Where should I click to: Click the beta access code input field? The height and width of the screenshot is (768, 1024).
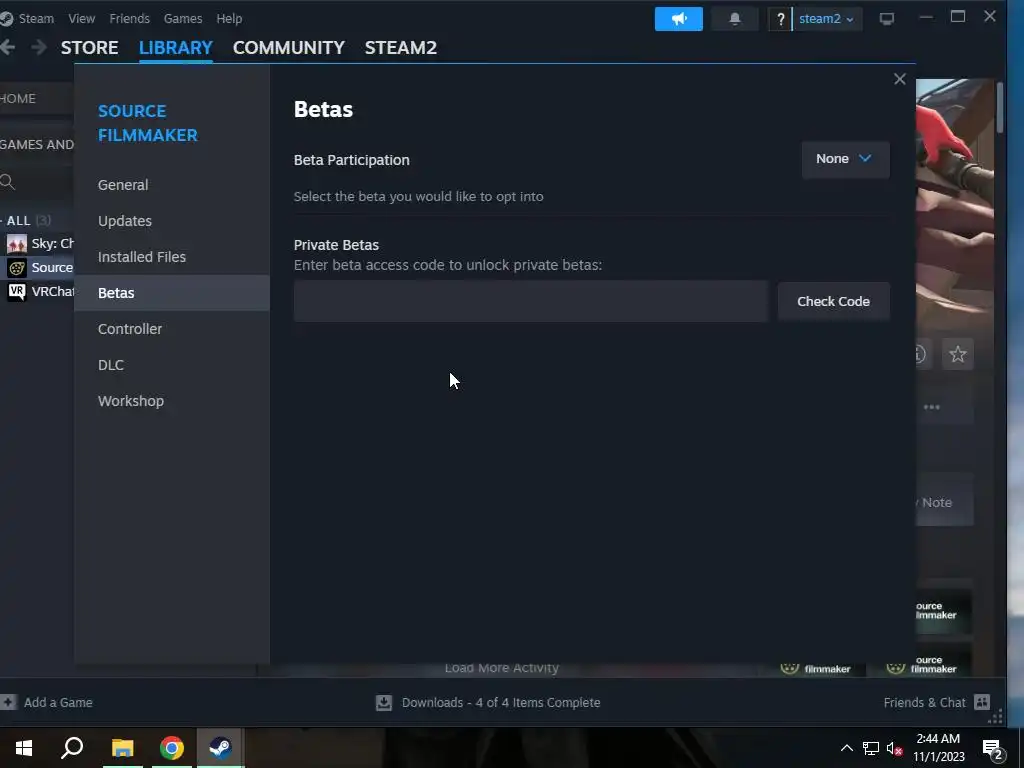pyautogui.click(x=530, y=301)
